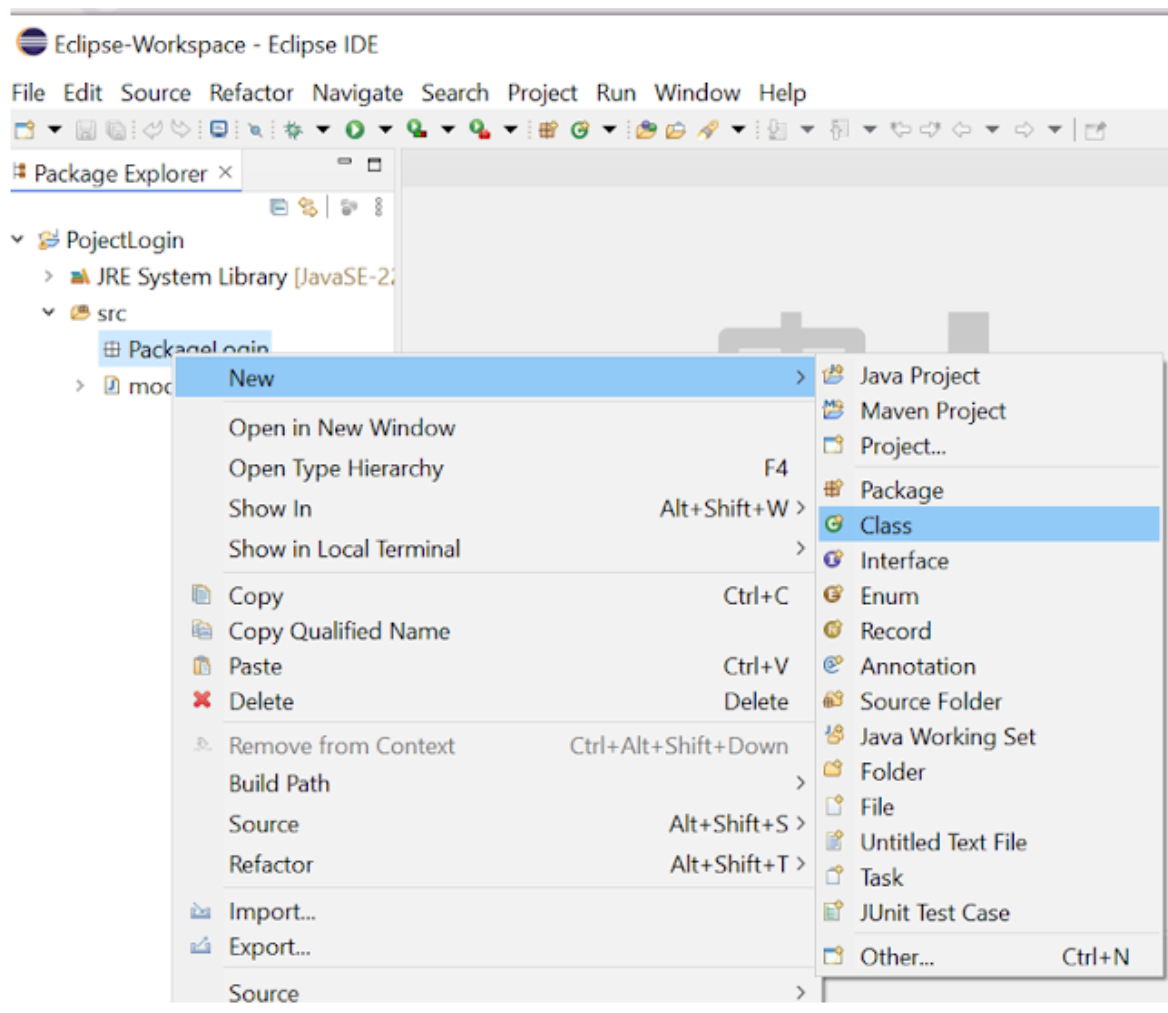Close the Package Explorer tab
Image resolution: width=1168 pixels, height=1013 pixels.
pos(226,173)
